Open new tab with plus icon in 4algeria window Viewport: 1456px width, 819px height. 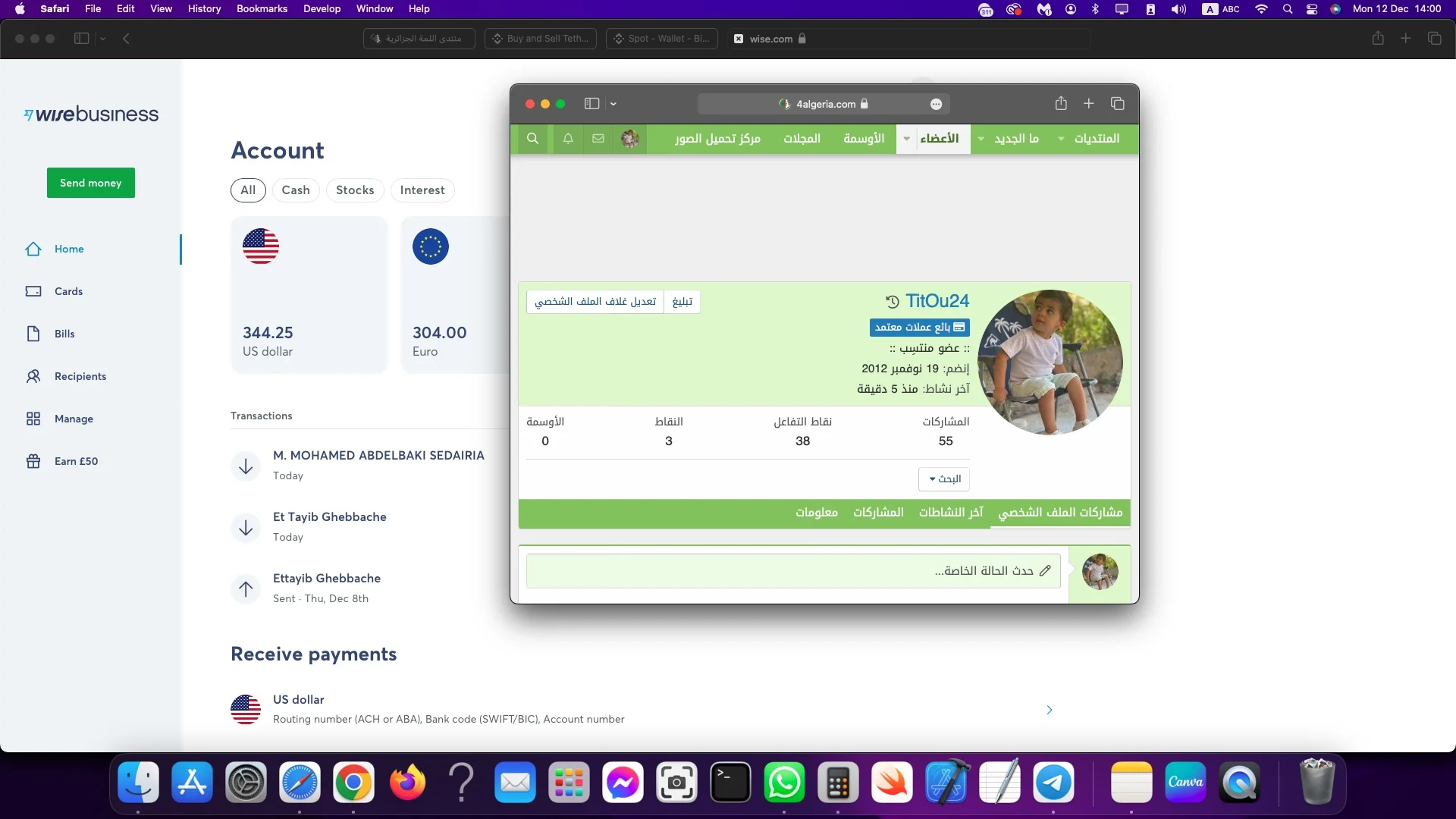(1088, 104)
